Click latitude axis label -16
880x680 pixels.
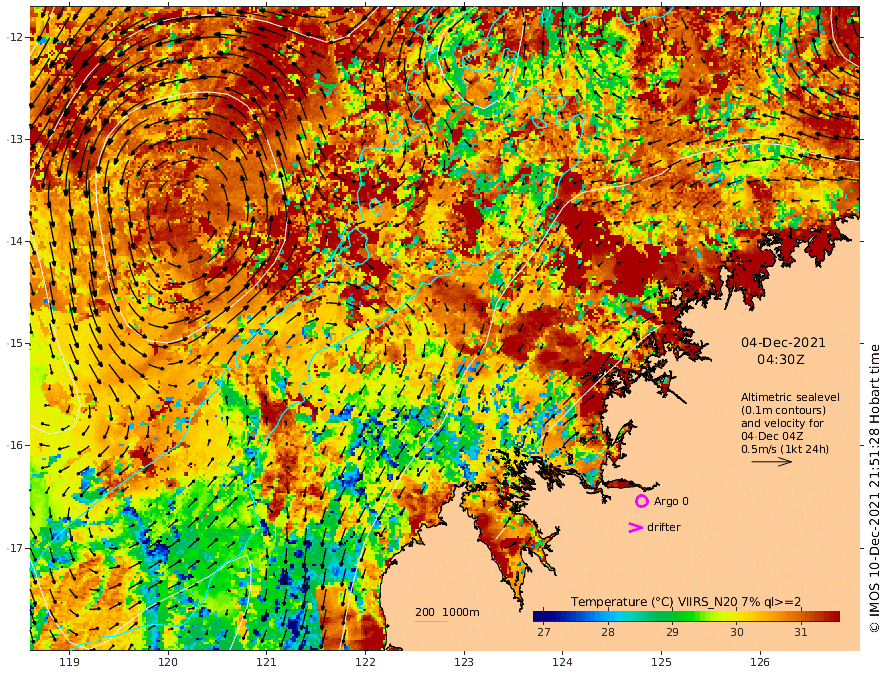pyautogui.click(x=15, y=445)
